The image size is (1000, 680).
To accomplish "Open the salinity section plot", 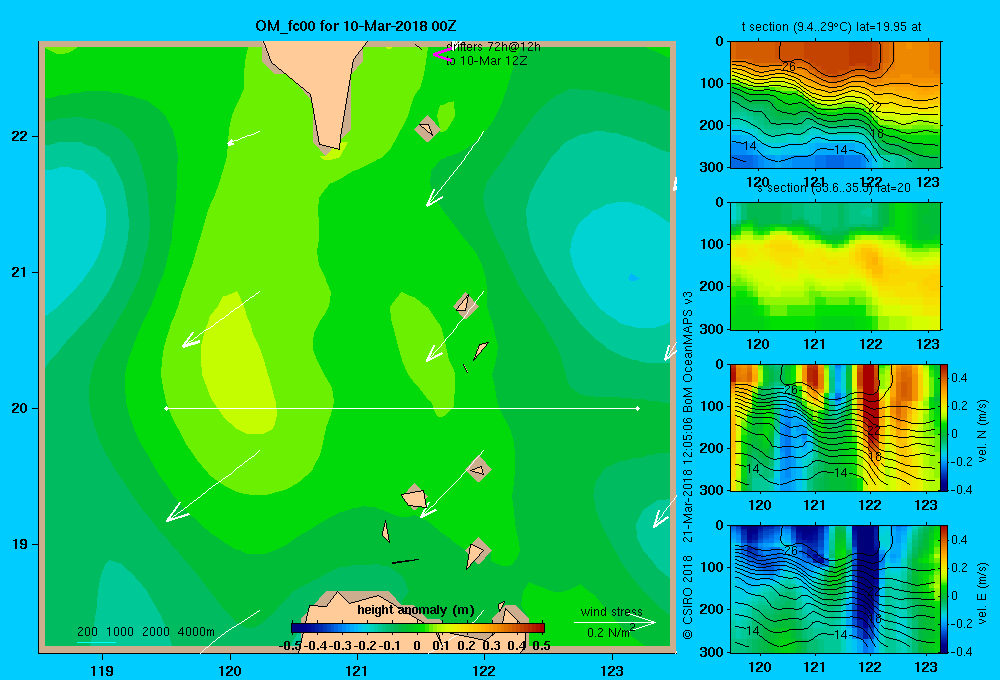I will click(x=835, y=265).
